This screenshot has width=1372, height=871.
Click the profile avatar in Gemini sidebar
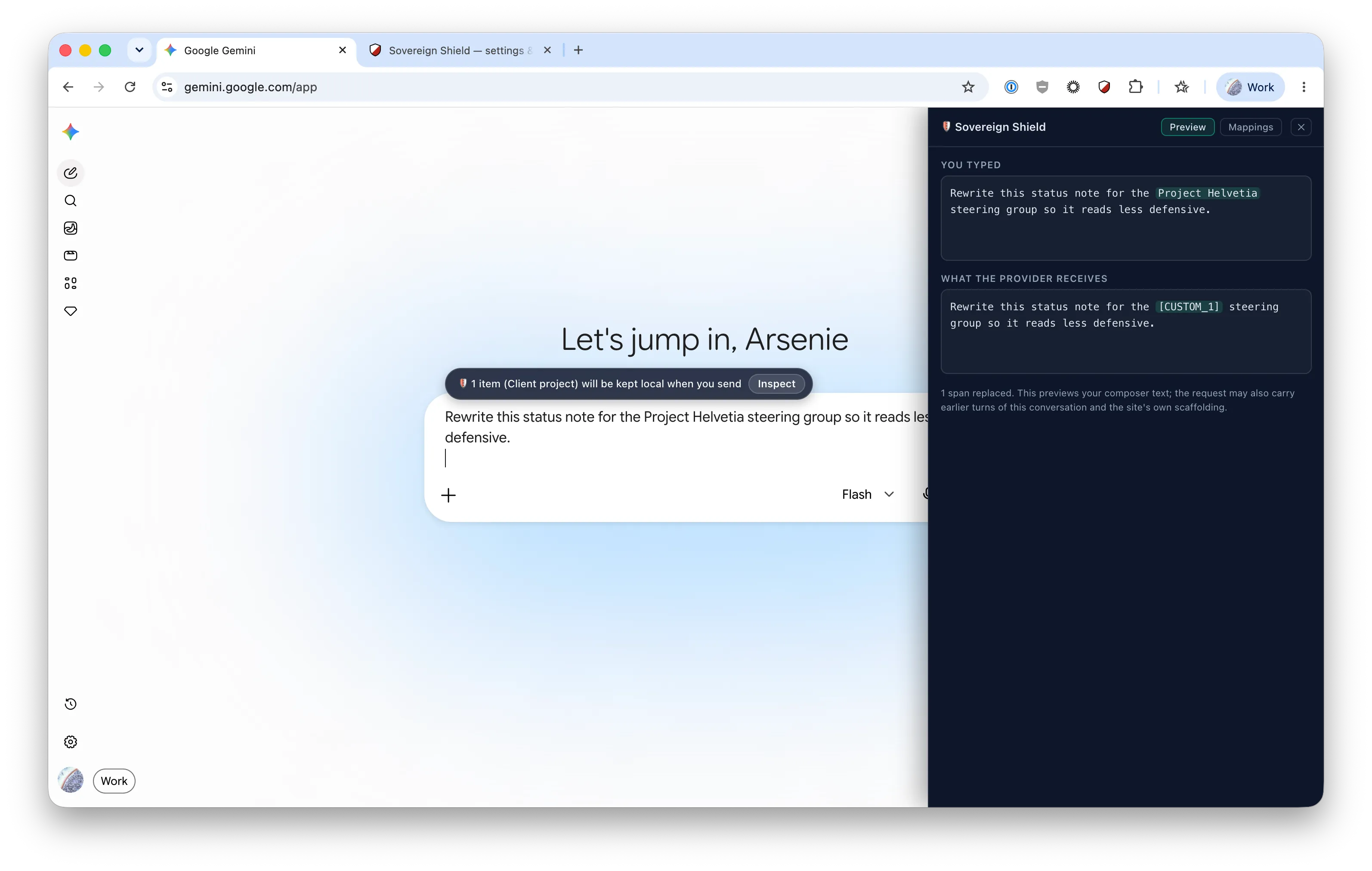71,781
